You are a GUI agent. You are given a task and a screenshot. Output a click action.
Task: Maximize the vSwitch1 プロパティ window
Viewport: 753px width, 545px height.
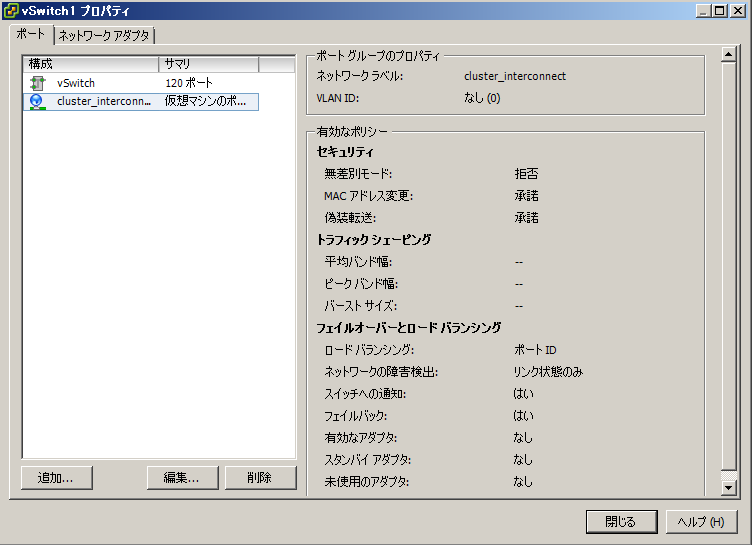point(720,11)
